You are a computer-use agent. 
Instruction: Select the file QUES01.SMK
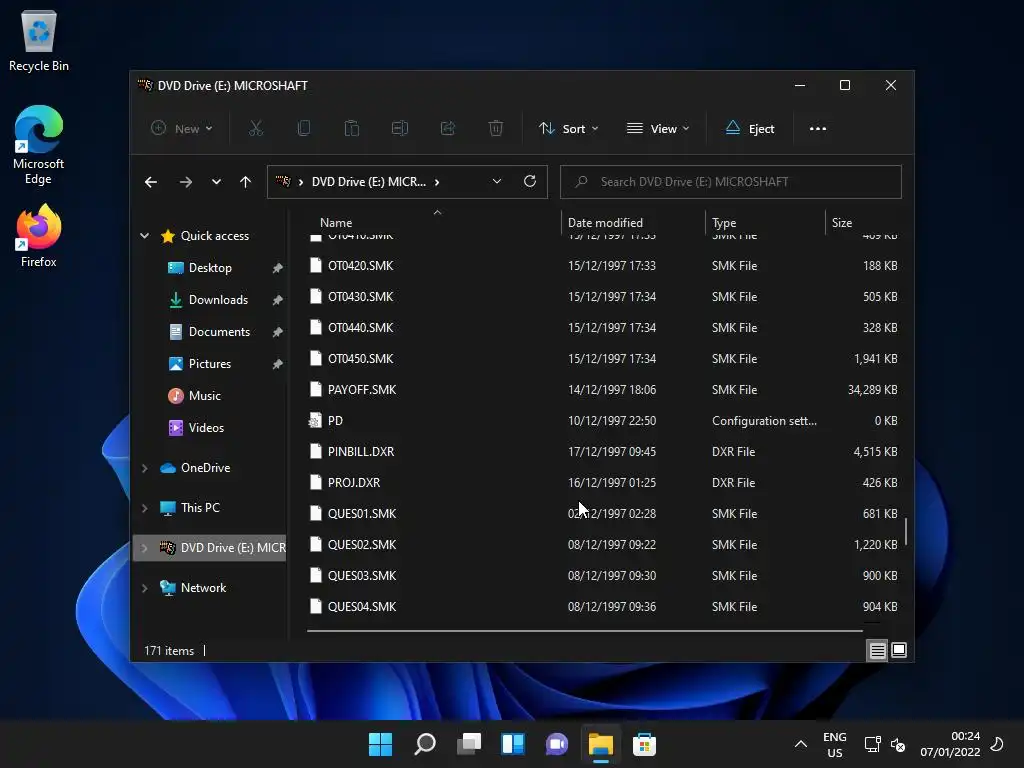pyautogui.click(x=603, y=514)
